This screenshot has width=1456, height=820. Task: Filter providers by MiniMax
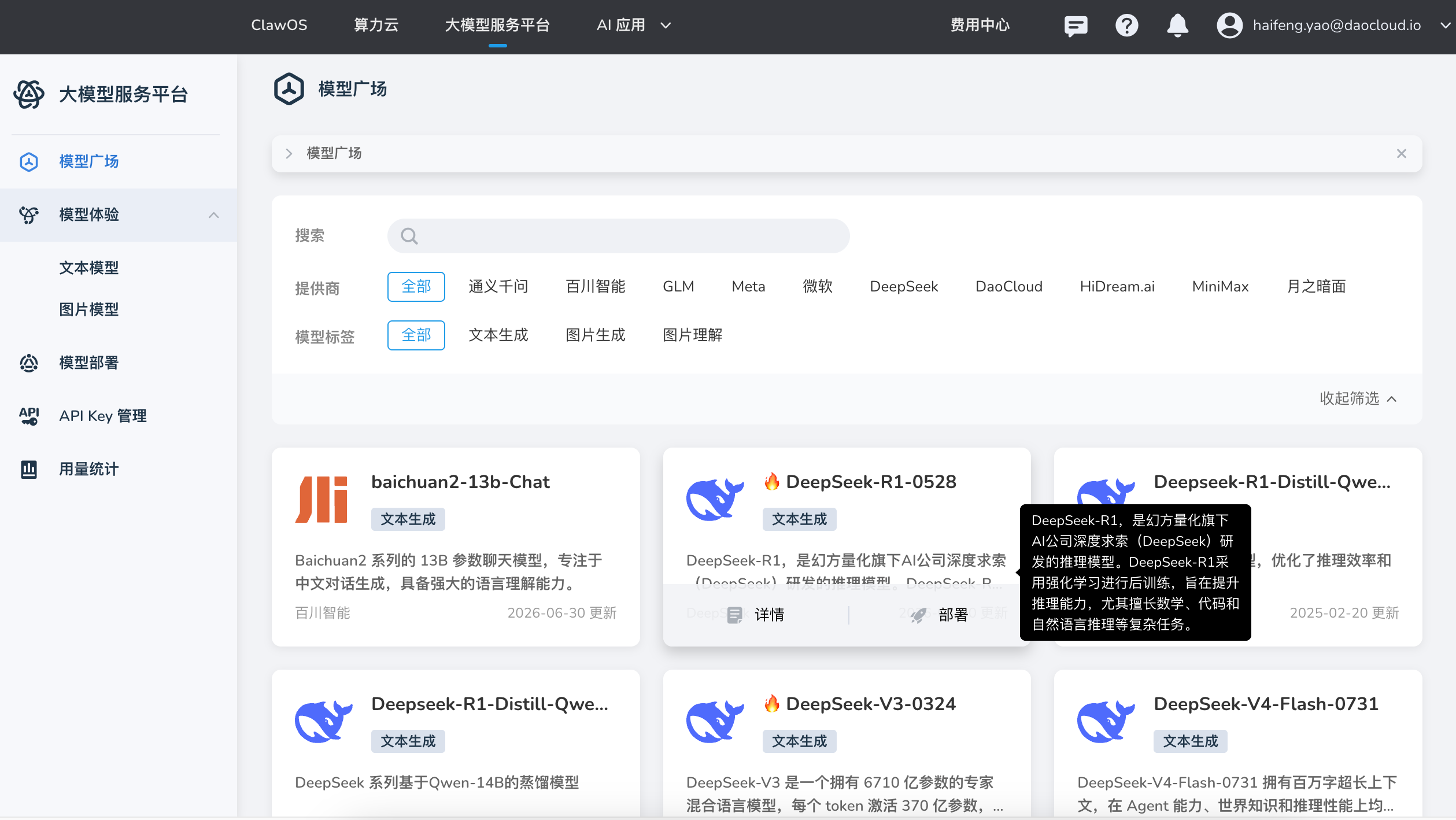coord(1221,287)
